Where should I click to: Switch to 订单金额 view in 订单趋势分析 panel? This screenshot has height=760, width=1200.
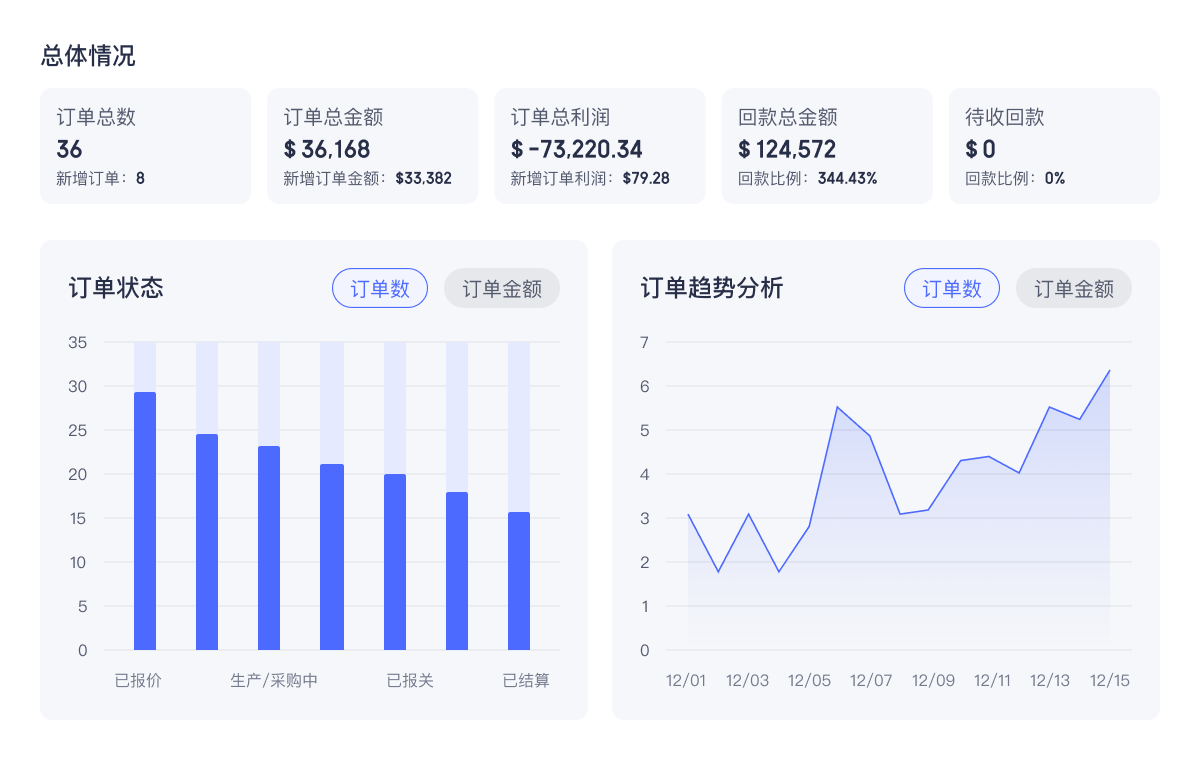tap(1073, 288)
